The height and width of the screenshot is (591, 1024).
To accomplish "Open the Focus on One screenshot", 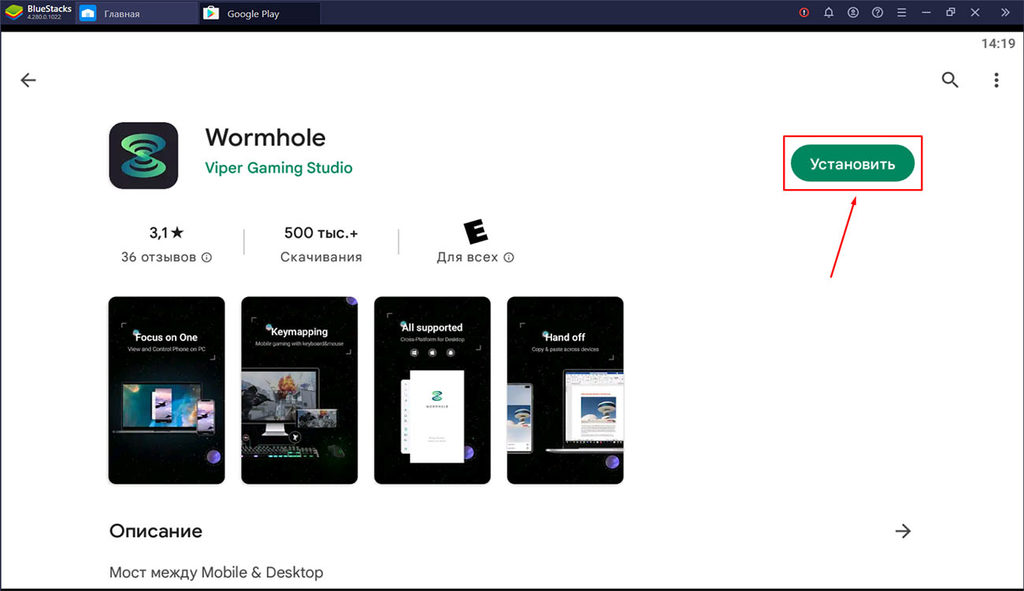I will [x=167, y=390].
